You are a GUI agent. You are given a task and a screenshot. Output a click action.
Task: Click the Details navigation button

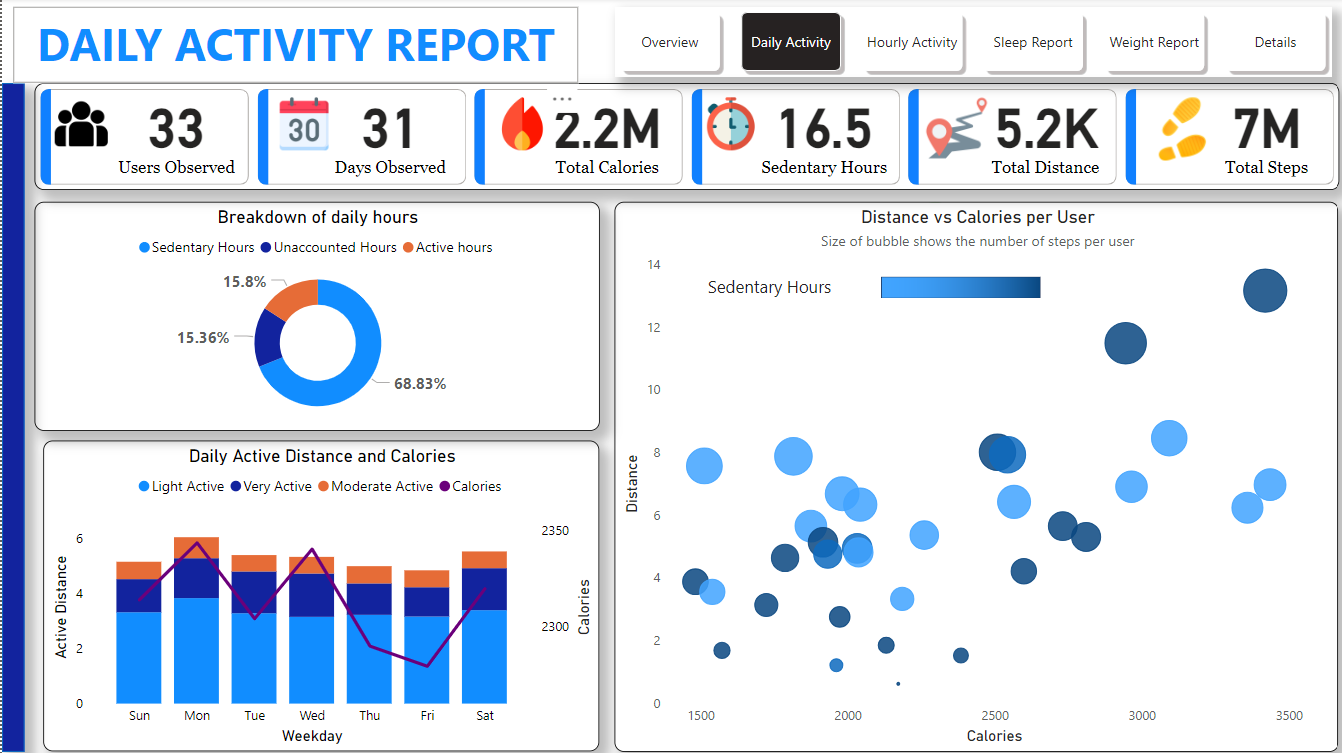point(1275,43)
